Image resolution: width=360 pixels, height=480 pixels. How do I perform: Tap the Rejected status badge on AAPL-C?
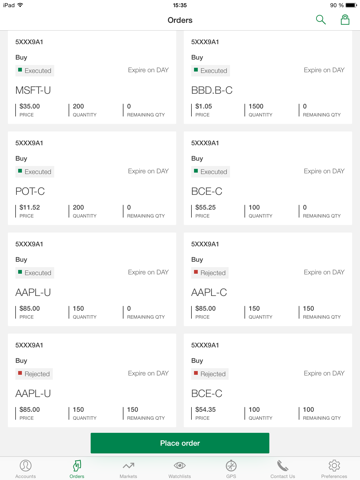point(210,273)
